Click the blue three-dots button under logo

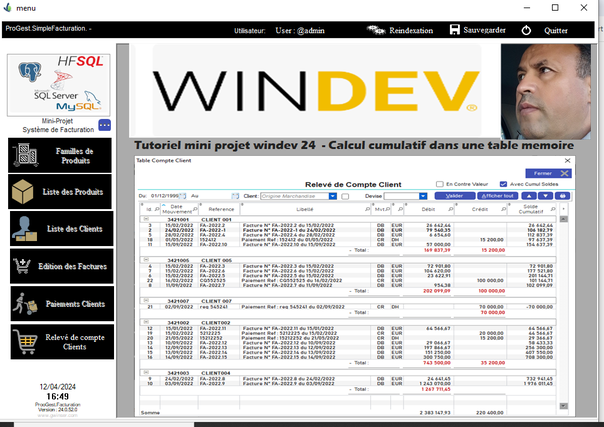(104, 125)
